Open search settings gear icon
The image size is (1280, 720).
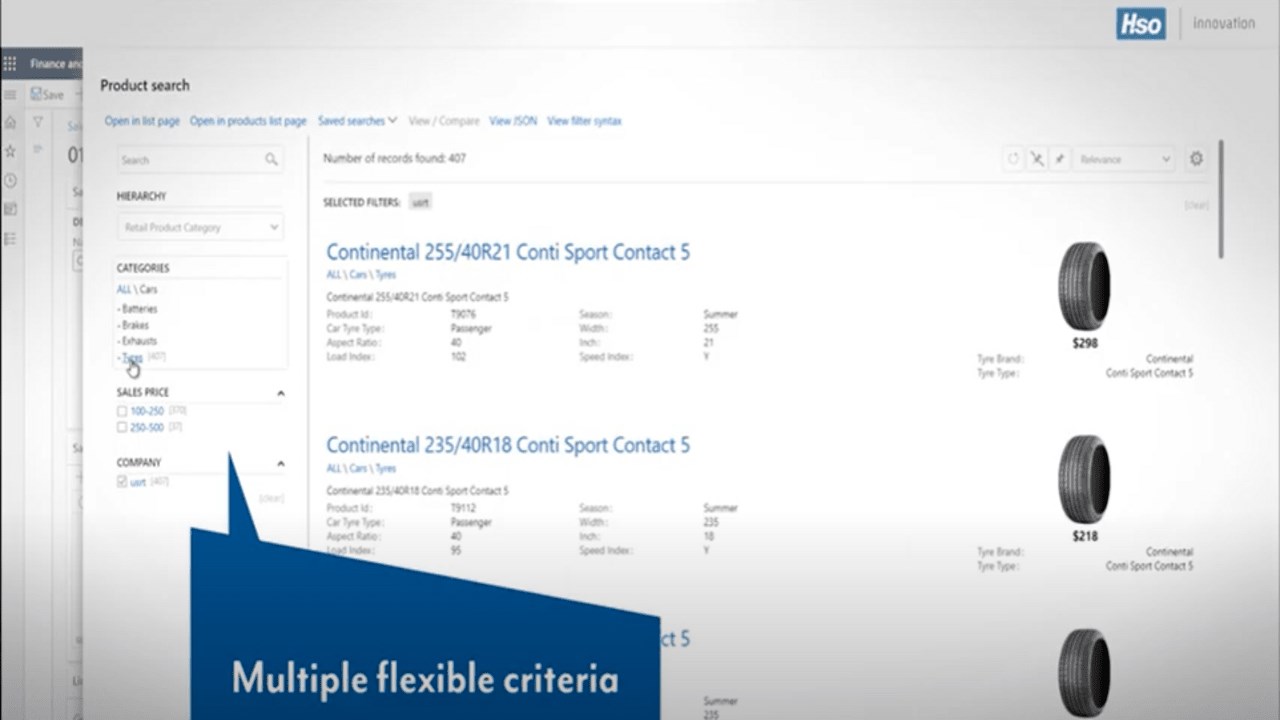coord(1196,158)
